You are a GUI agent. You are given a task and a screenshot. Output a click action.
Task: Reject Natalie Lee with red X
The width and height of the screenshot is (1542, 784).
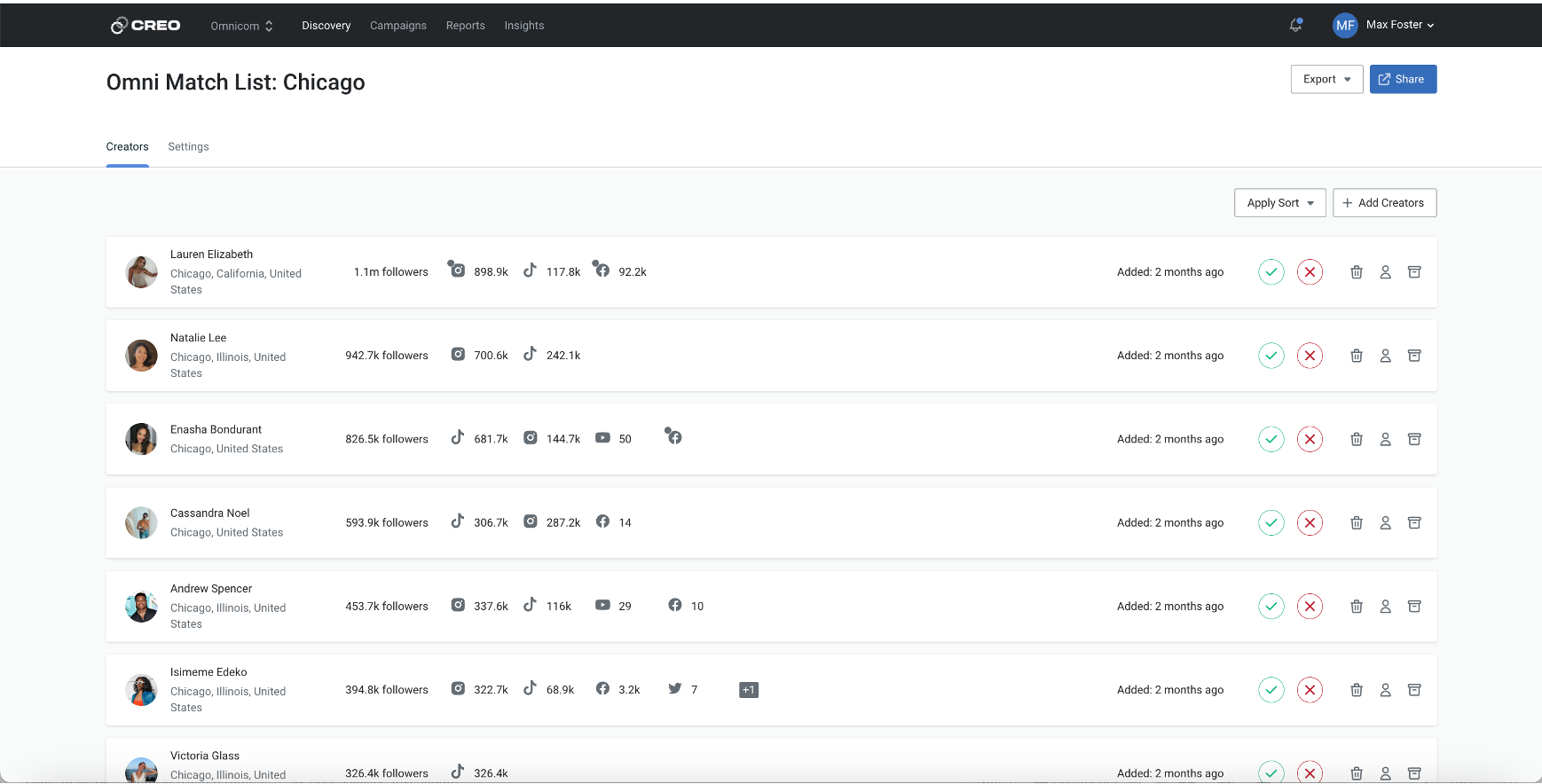click(x=1310, y=356)
